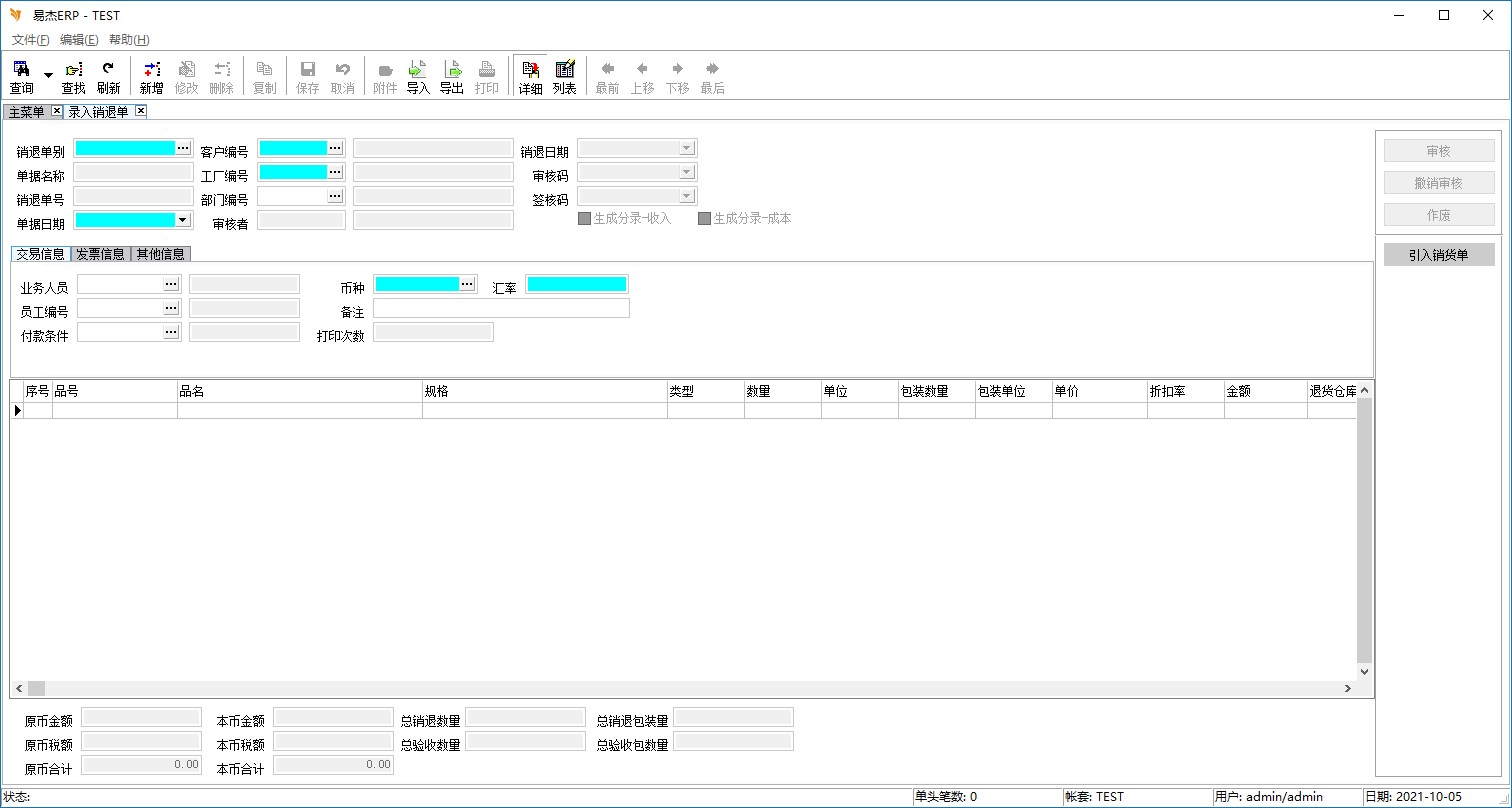Open the 销退单别 lookup button

pyautogui.click(x=183, y=148)
